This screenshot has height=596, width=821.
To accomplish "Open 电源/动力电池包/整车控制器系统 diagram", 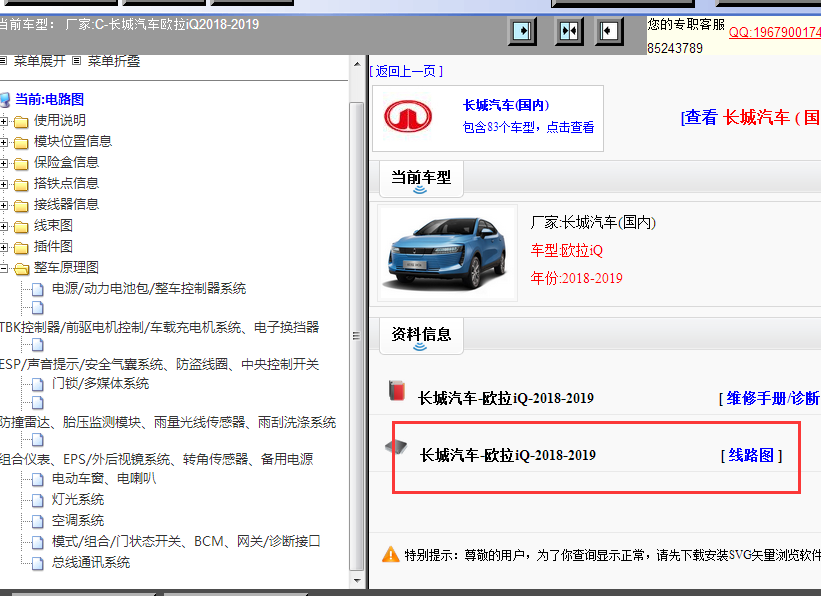I will pyautogui.click(x=149, y=289).
